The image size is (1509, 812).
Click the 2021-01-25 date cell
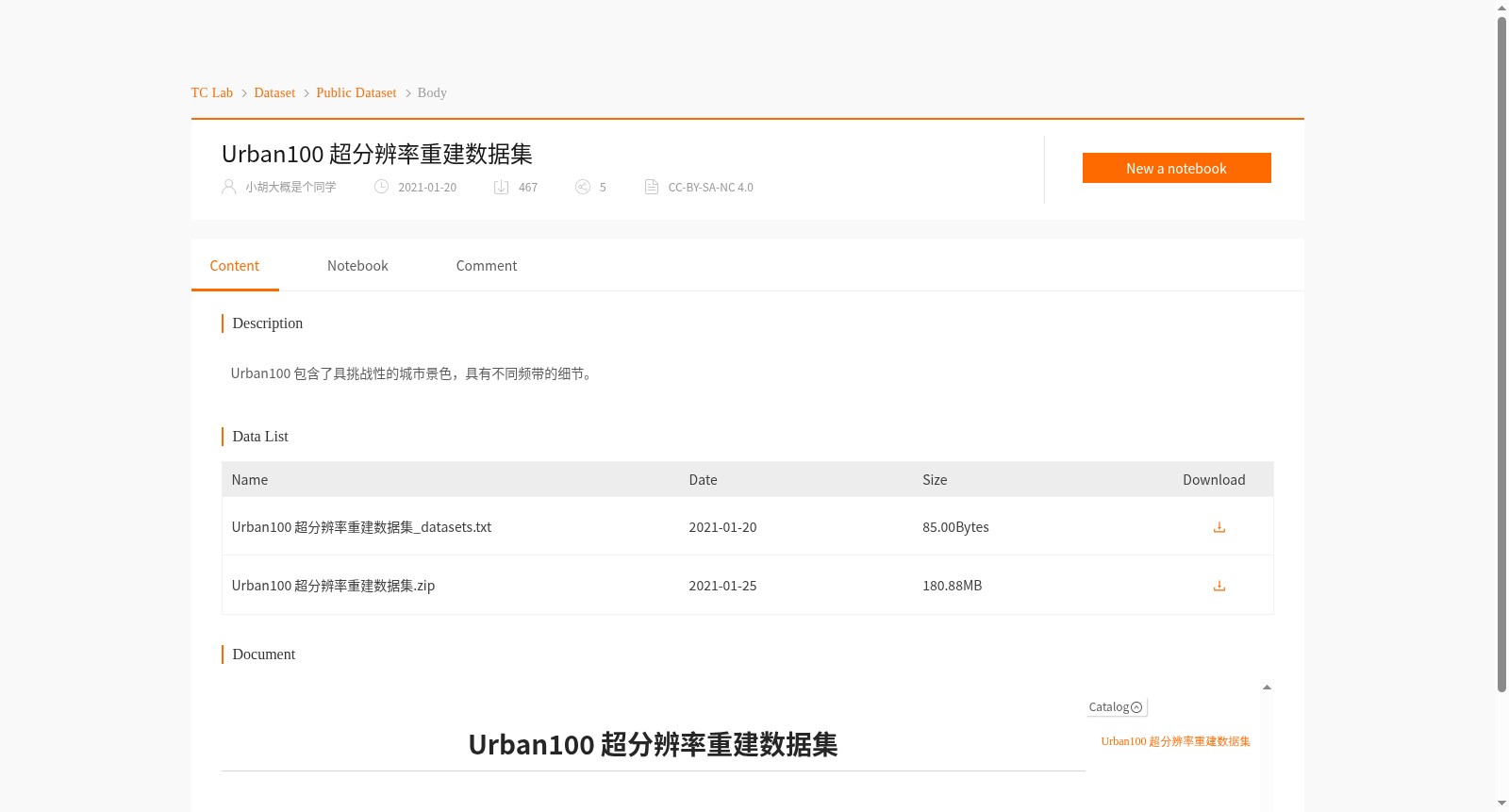(x=722, y=586)
